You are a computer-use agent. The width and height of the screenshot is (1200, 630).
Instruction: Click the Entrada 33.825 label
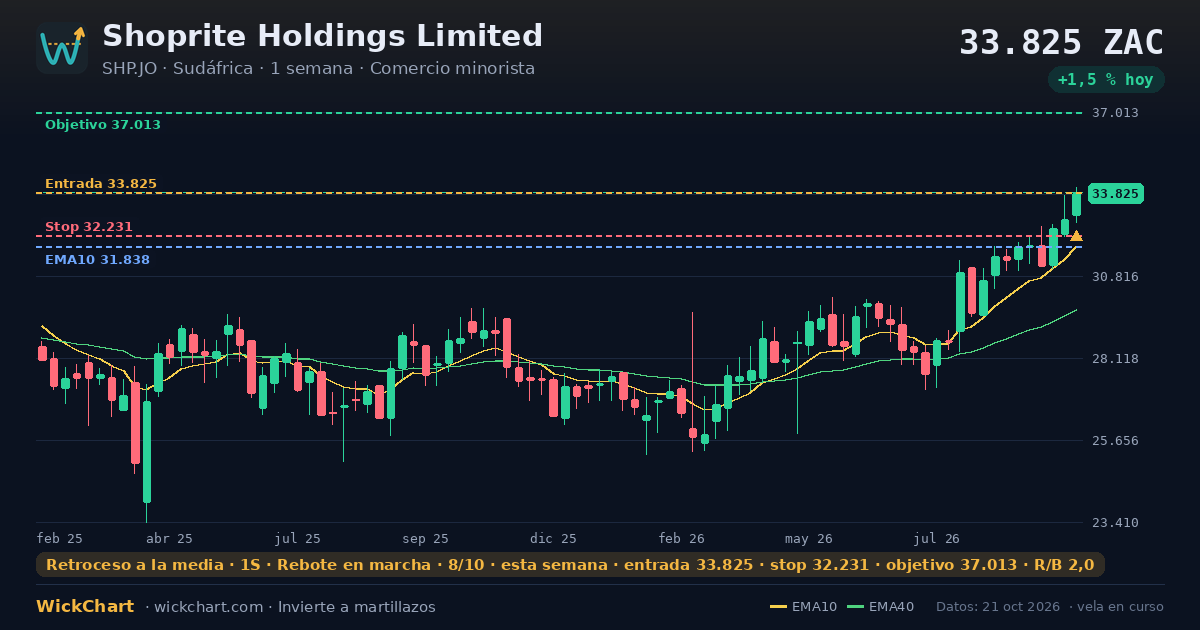[x=101, y=184]
